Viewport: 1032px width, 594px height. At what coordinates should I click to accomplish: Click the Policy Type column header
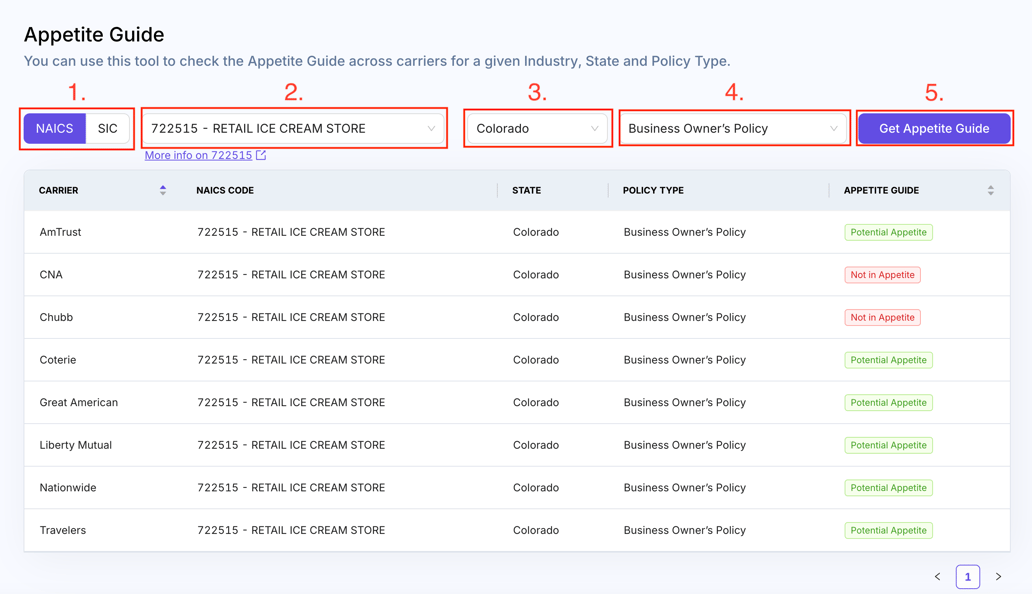[653, 190]
